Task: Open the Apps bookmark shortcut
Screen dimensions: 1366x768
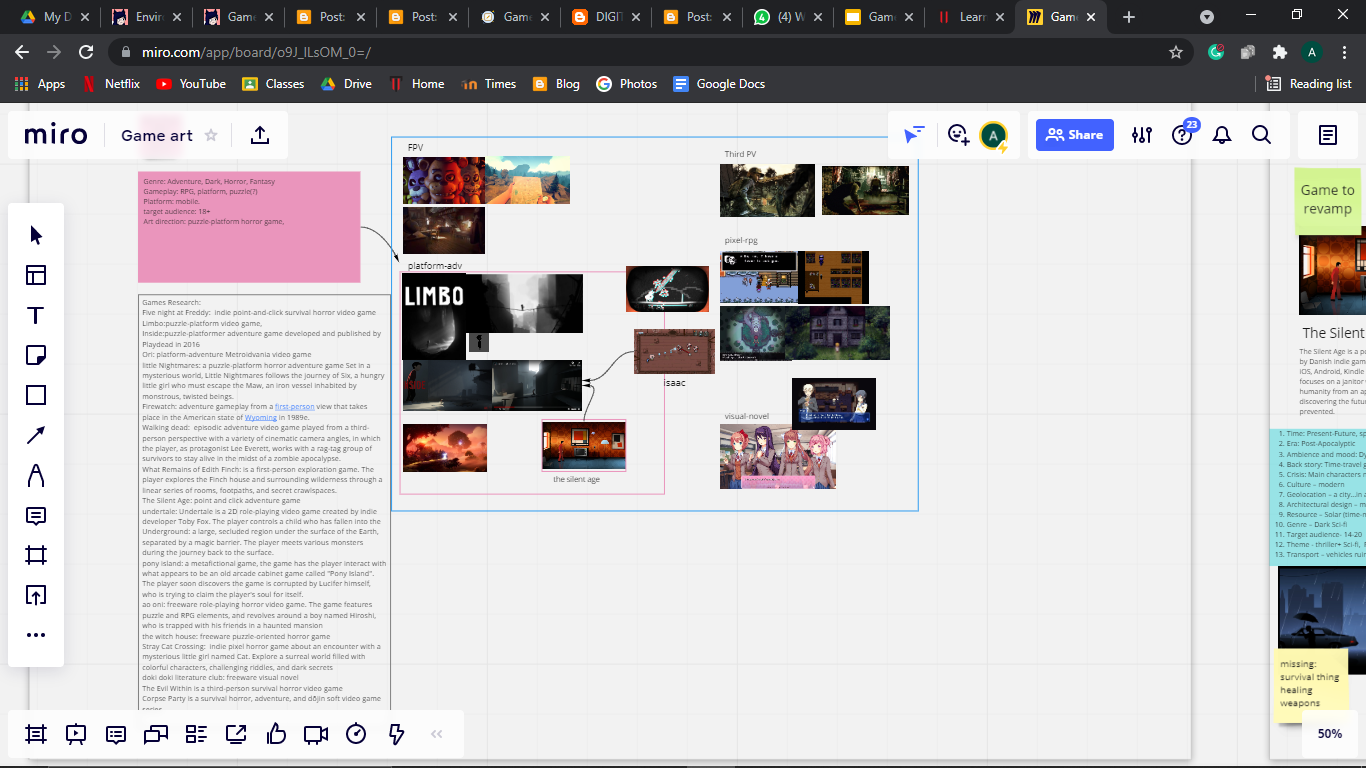Action: [x=40, y=84]
